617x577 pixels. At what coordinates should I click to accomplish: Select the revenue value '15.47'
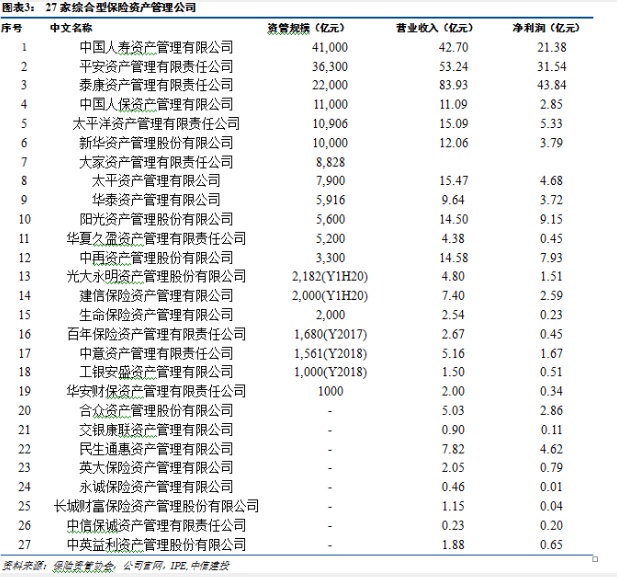[x=454, y=181]
